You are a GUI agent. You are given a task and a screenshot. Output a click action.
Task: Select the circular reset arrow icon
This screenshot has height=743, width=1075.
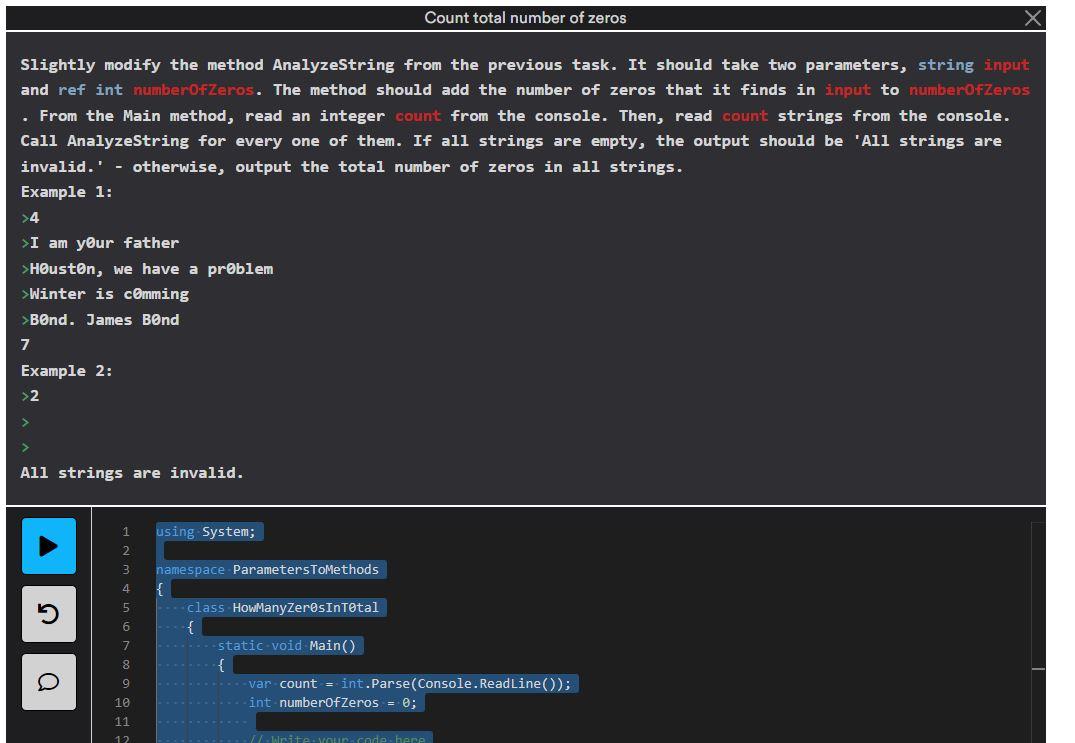coord(48,615)
